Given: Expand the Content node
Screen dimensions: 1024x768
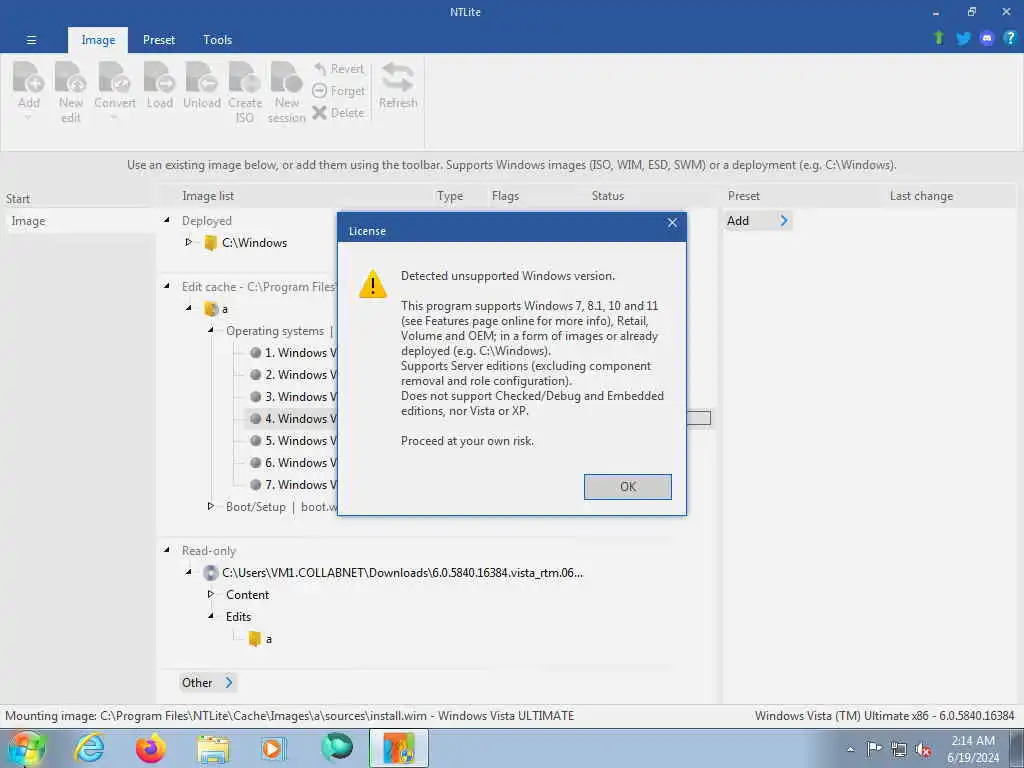Looking at the screenshot, I should tap(210, 594).
